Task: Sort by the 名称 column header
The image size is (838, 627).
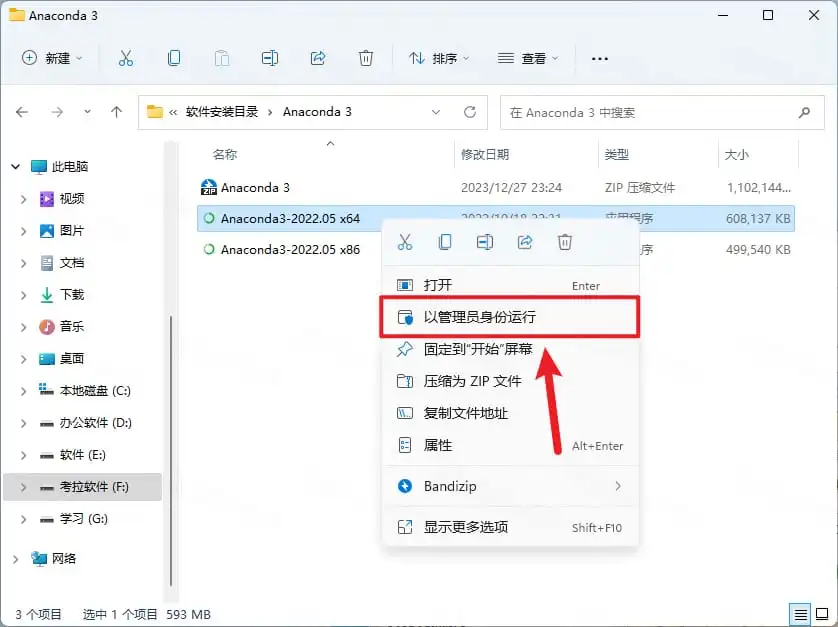Action: pyautogui.click(x=224, y=154)
